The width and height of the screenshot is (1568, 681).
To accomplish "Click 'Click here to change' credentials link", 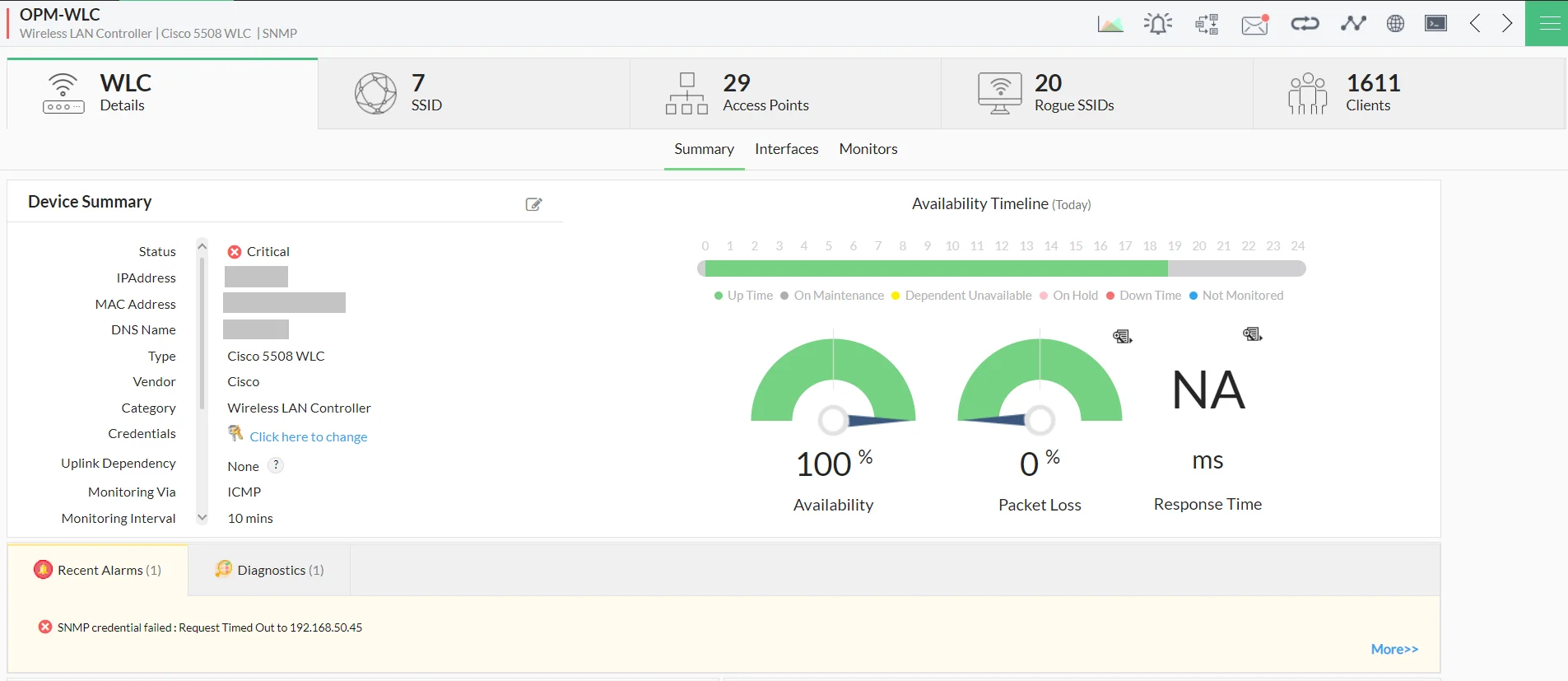I will click(308, 436).
